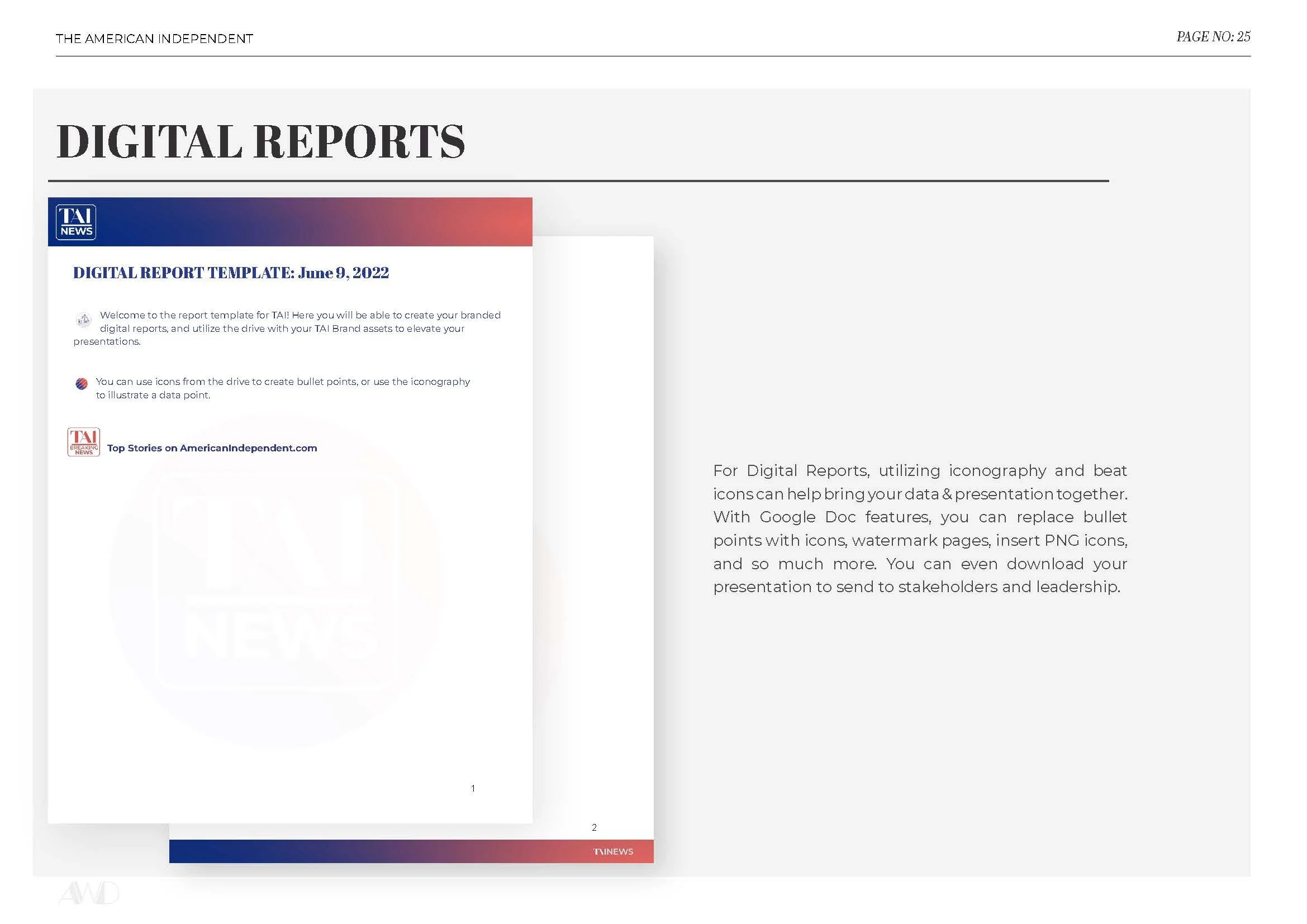This screenshot has height=924, width=1307.
Task: Click the red TAI Breaking News logo
Action: pyautogui.click(x=84, y=442)
